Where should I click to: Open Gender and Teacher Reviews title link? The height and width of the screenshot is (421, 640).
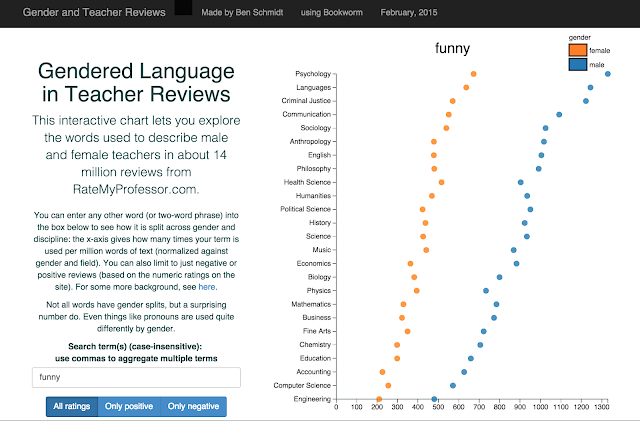94,12
